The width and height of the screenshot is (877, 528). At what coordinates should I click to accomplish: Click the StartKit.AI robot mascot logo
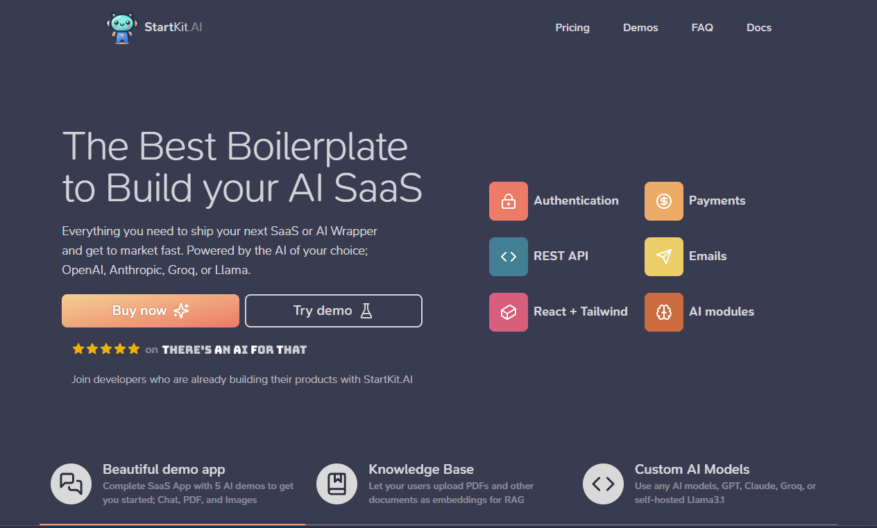click(x=122, y=28)
